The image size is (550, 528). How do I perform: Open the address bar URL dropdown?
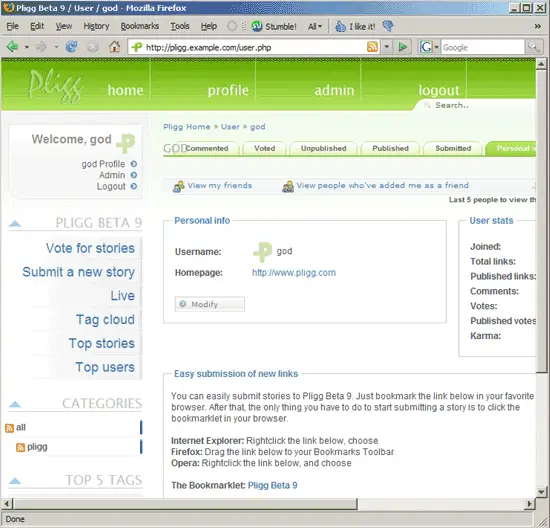click(x=387, y=47)
